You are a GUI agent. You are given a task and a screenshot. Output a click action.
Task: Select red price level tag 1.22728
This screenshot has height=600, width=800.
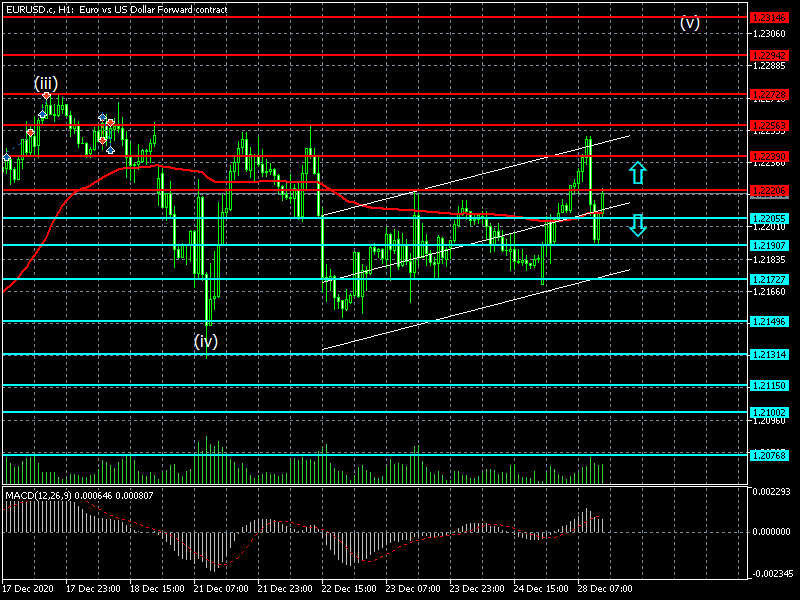coord(769,95)
